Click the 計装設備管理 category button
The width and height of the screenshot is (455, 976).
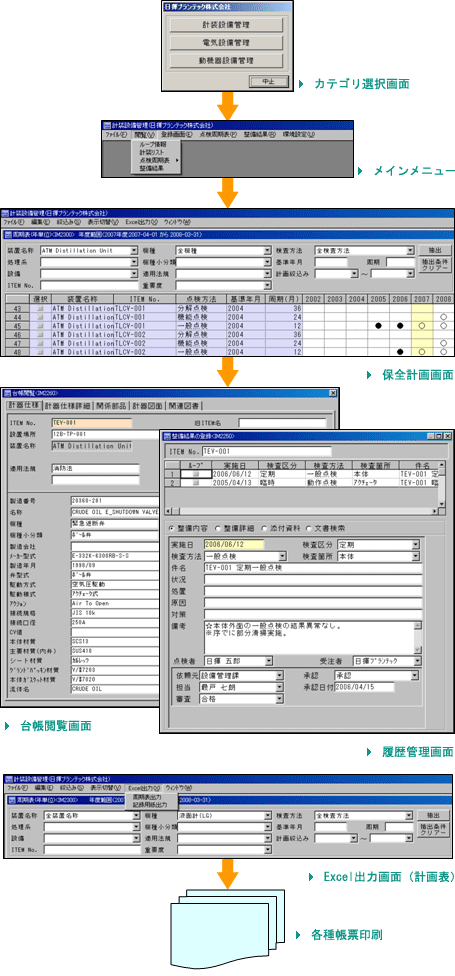(226, 24)
